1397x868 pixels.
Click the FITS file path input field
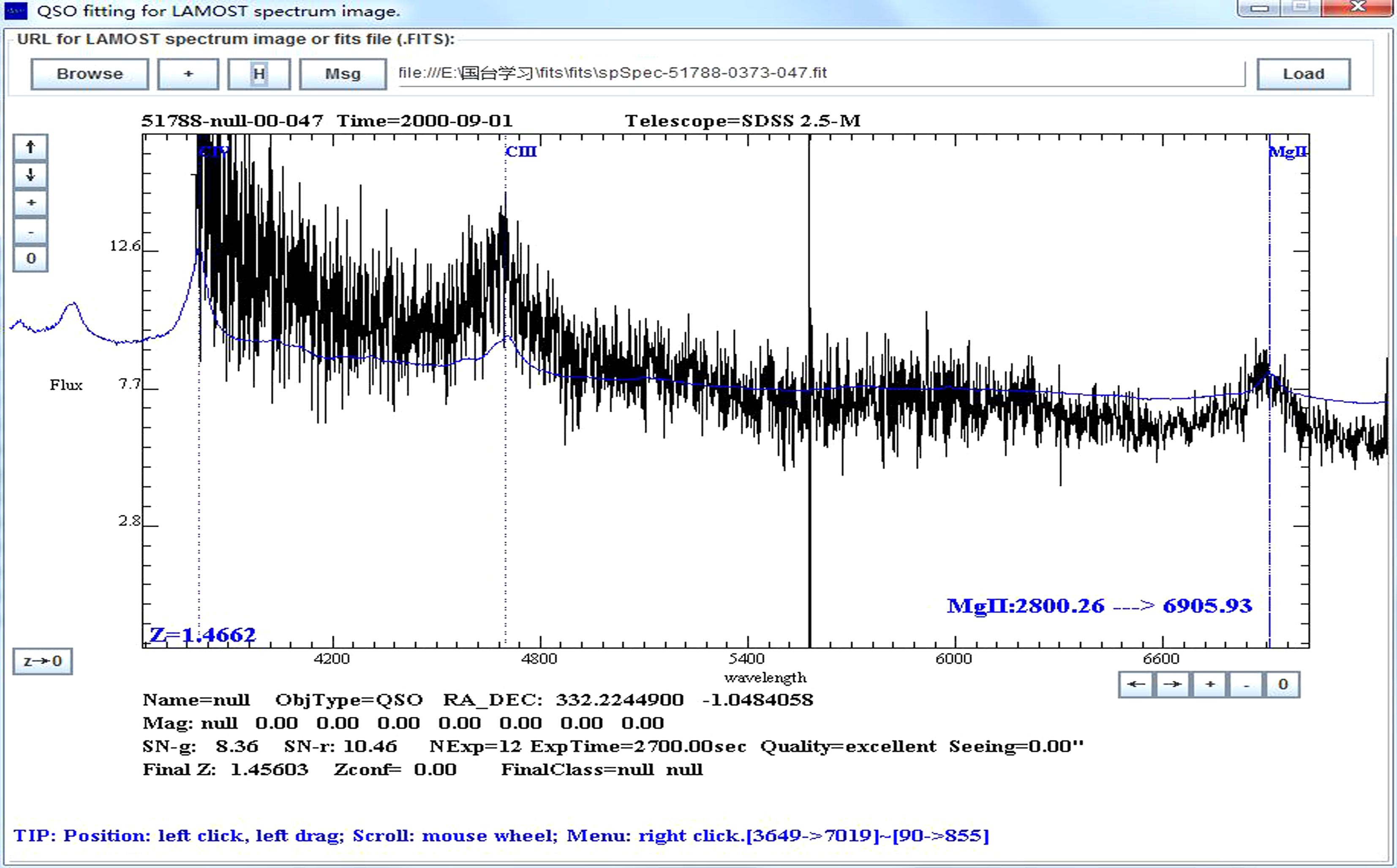(x=821, y=73)
